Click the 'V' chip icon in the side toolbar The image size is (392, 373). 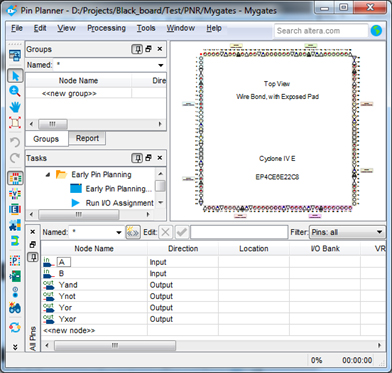[15, 194]
